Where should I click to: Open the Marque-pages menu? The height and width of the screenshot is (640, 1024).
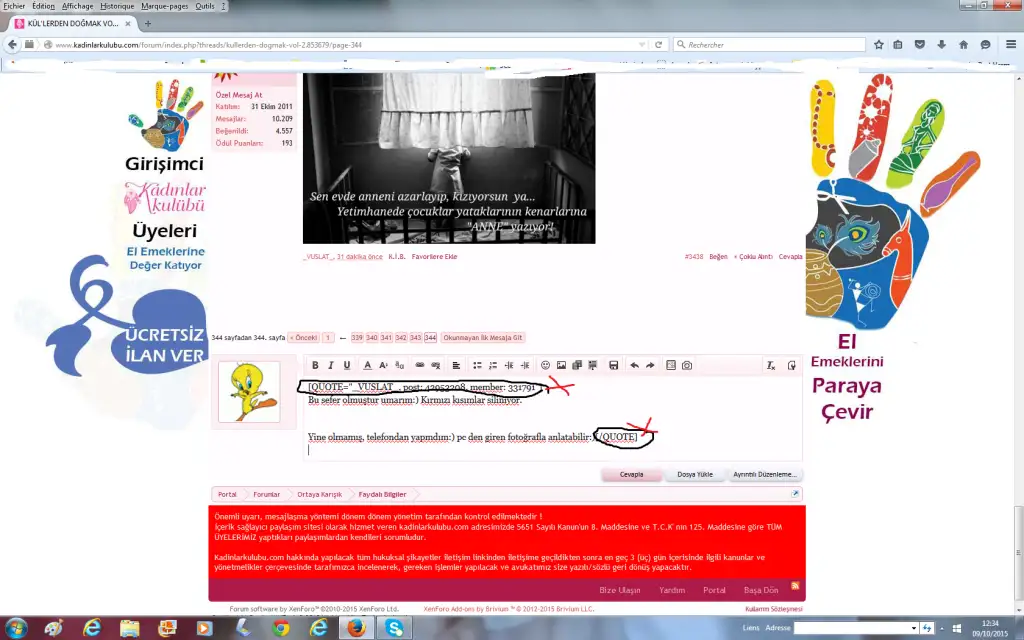click(x=164, y=6)
